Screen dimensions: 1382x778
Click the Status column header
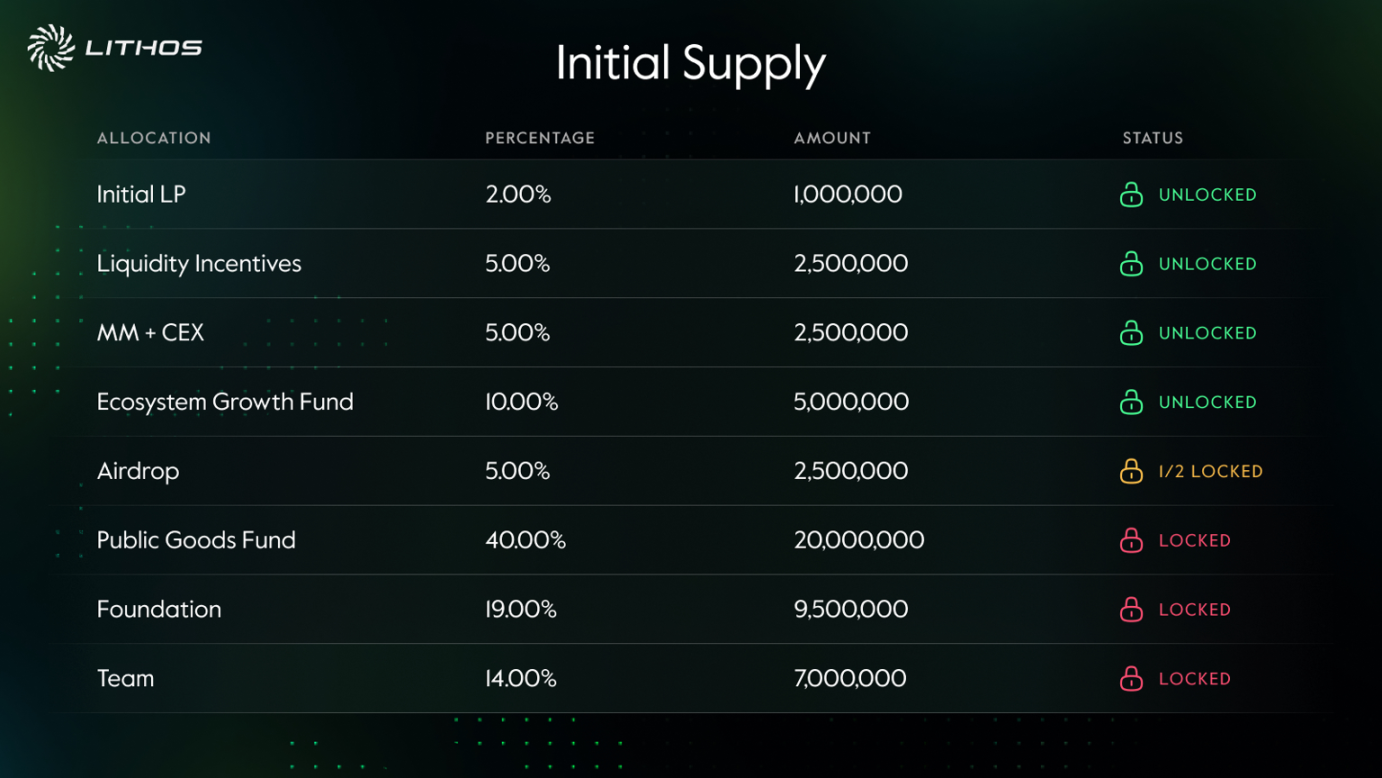click(x=1153, y=138)
